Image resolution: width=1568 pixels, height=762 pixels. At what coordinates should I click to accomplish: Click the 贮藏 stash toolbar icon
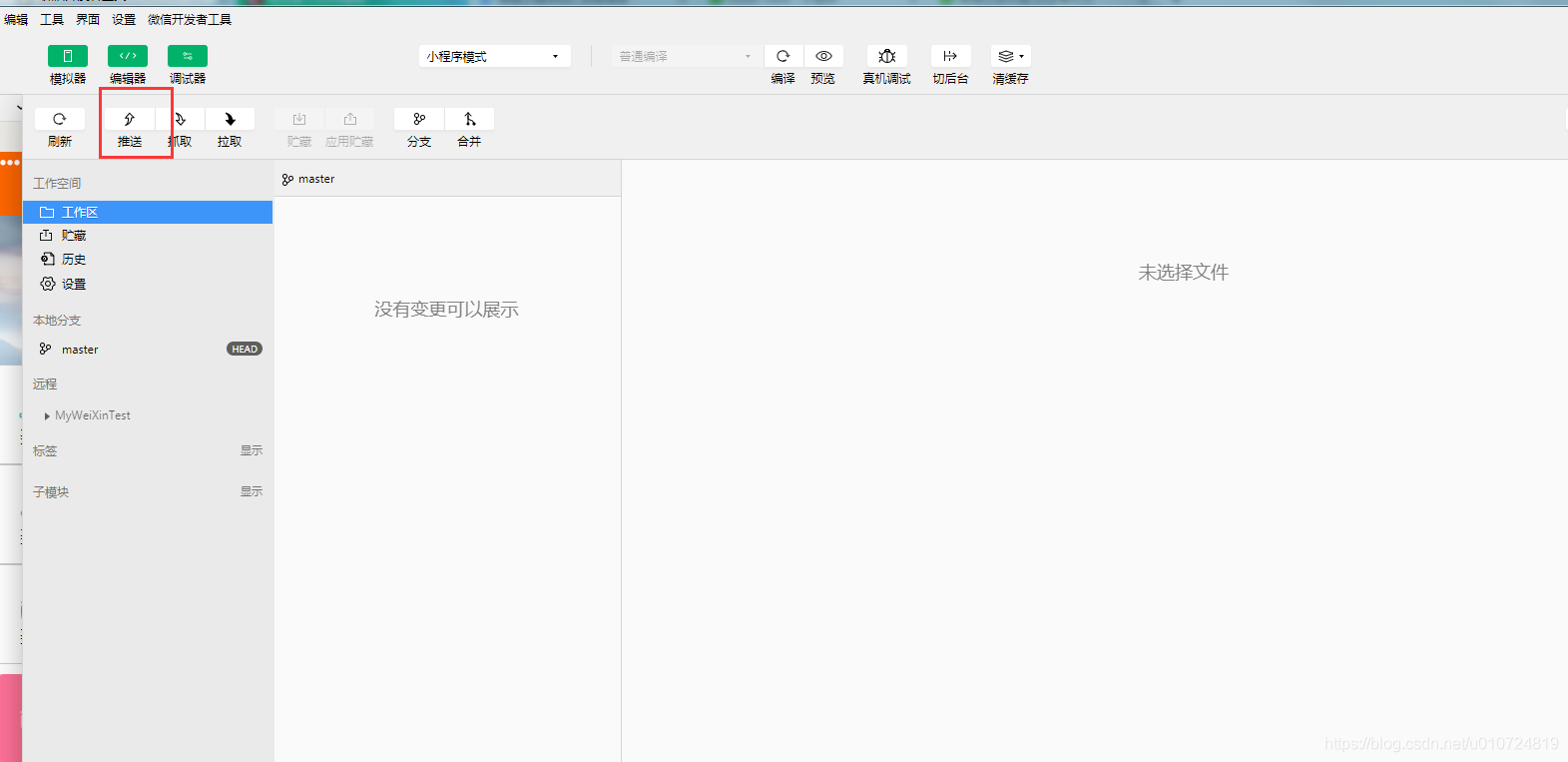(x=299, y=119)
